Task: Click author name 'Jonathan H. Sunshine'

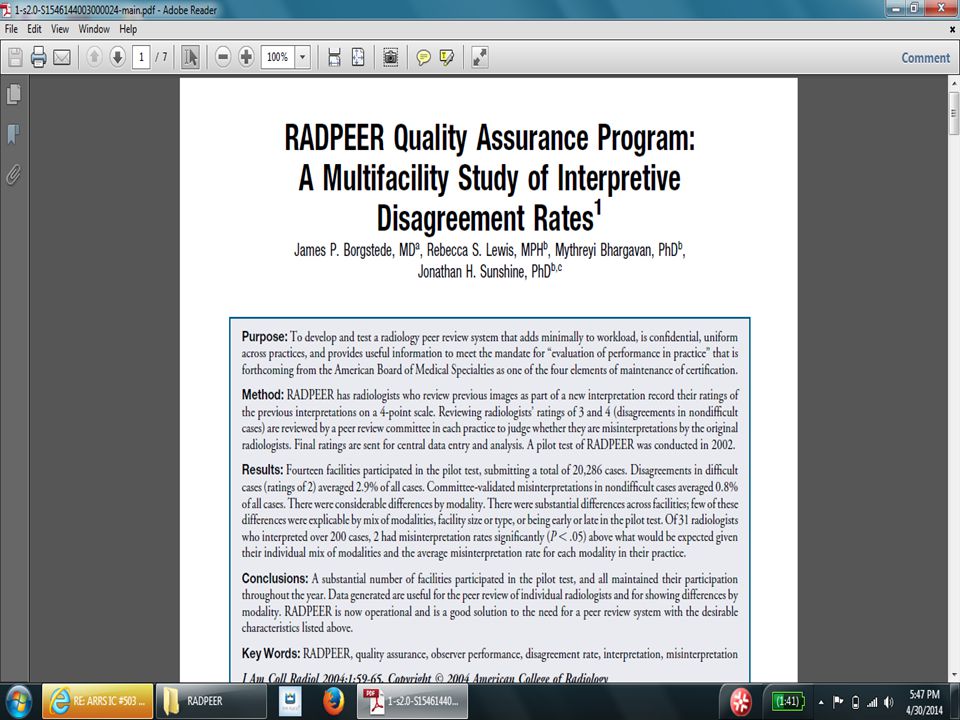Action: [473, 272]
